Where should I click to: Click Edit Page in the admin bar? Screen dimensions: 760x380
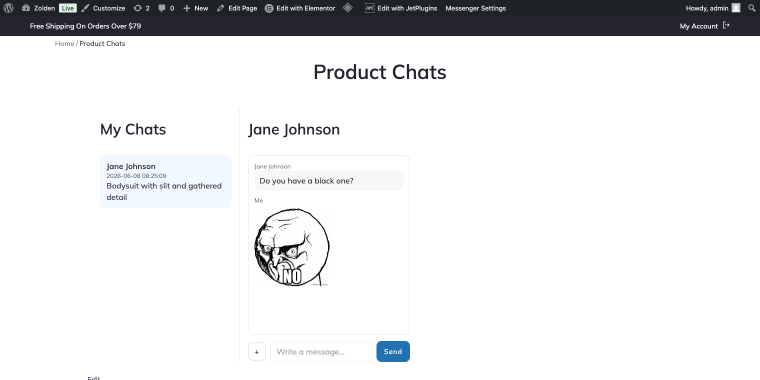point(237,8)
